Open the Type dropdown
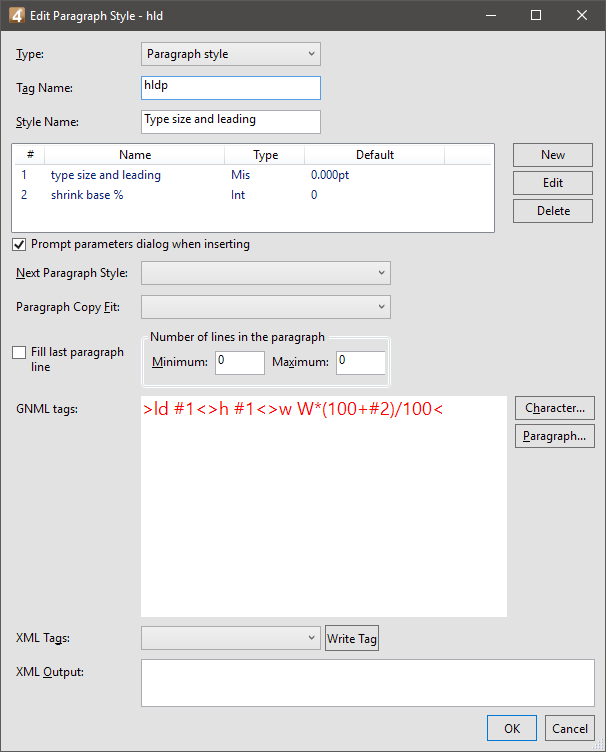Viewport: 606px width, 752px height. point(231,54)
